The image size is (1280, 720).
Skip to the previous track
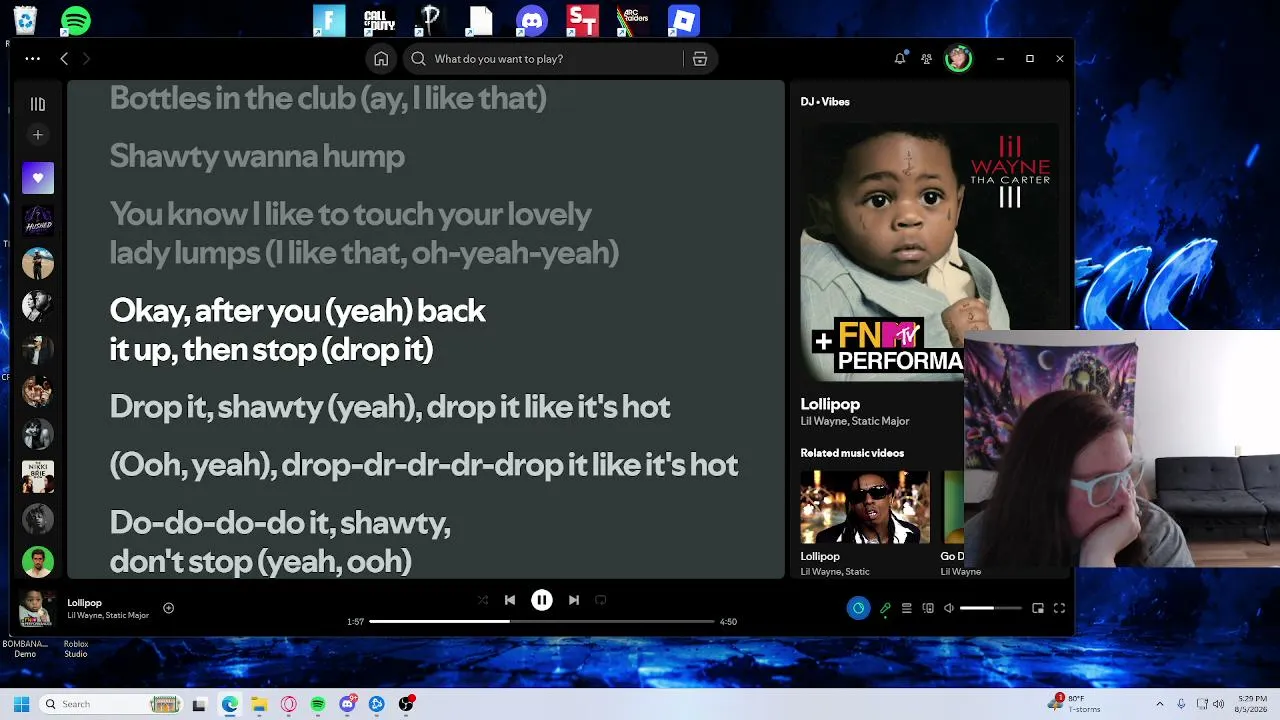[x=510, y=600]
